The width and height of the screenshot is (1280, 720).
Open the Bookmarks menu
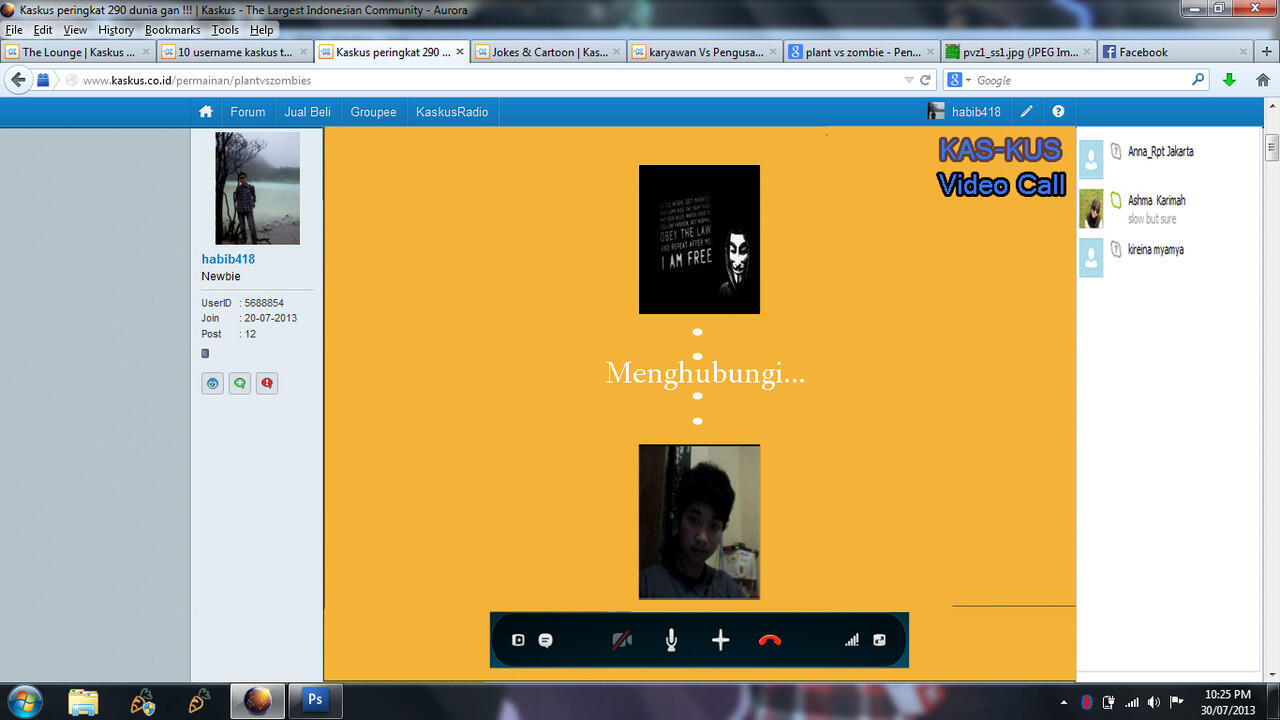click(x=173, y=30)
